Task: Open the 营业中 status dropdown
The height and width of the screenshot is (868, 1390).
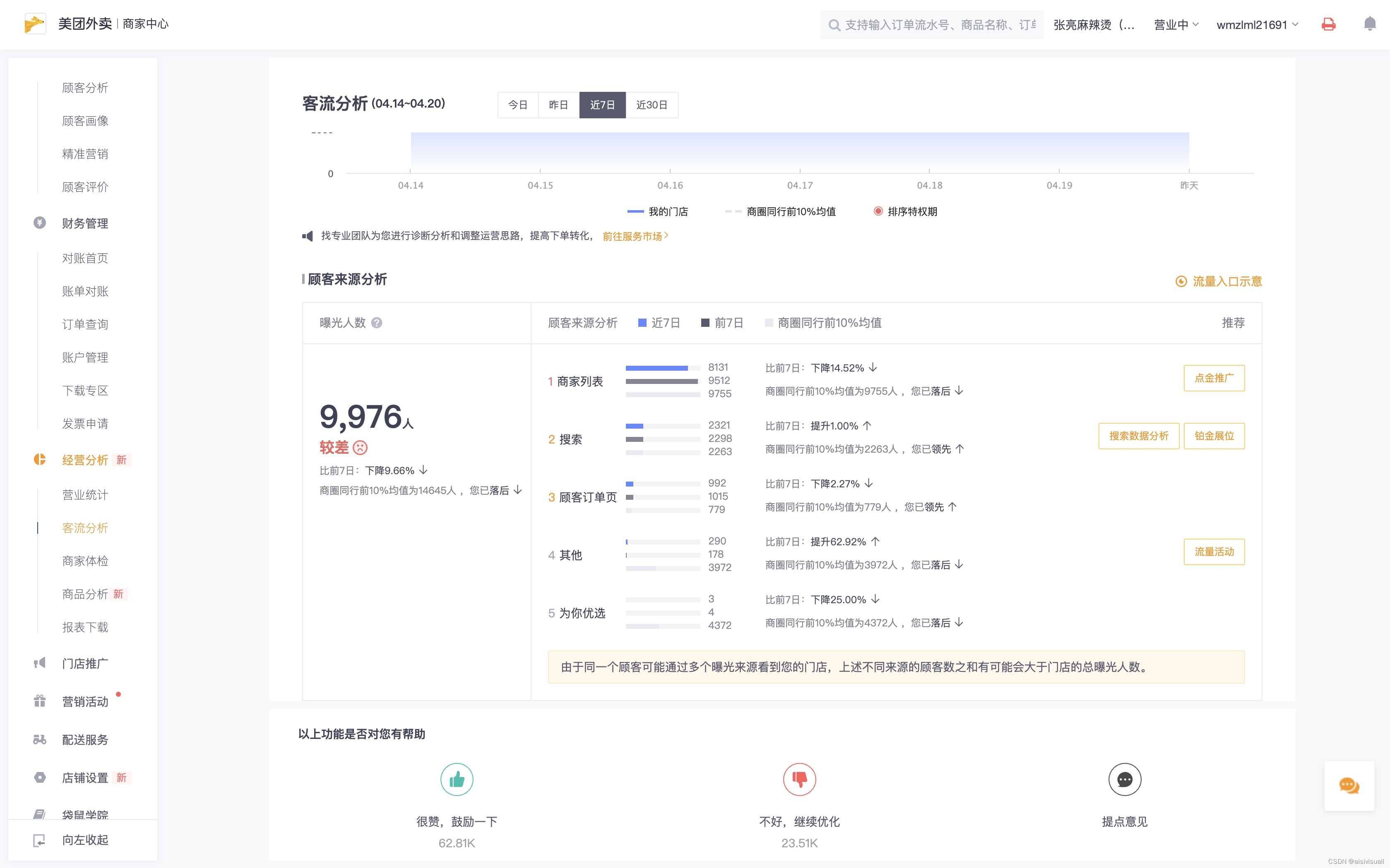Action: tap(1176, 25)
